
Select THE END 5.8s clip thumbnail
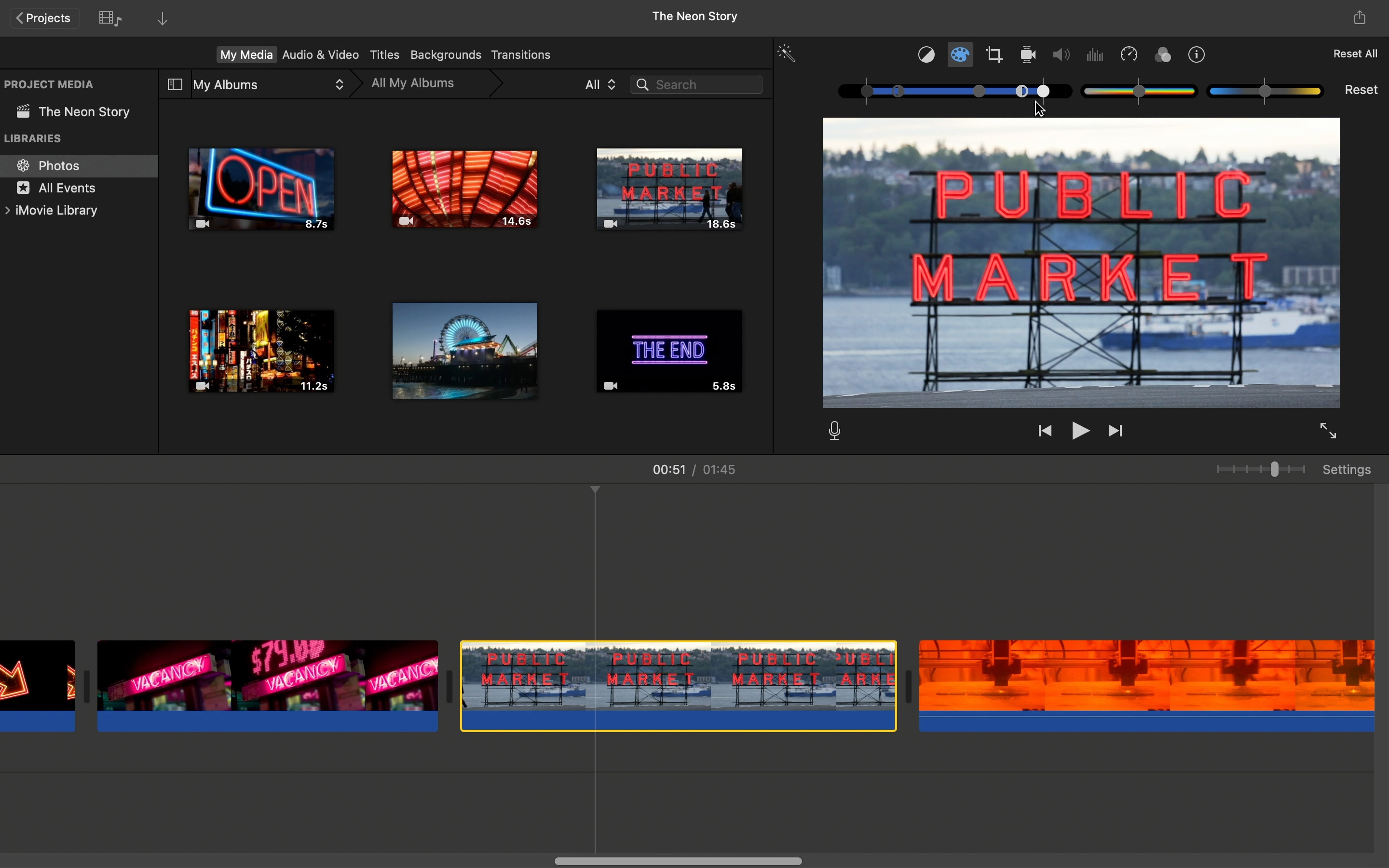669,351
